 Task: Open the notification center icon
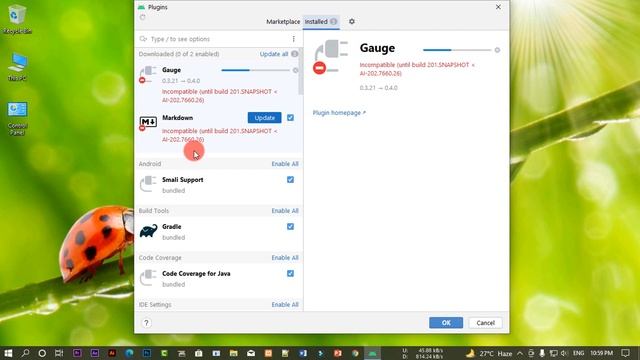click(625, 353)
